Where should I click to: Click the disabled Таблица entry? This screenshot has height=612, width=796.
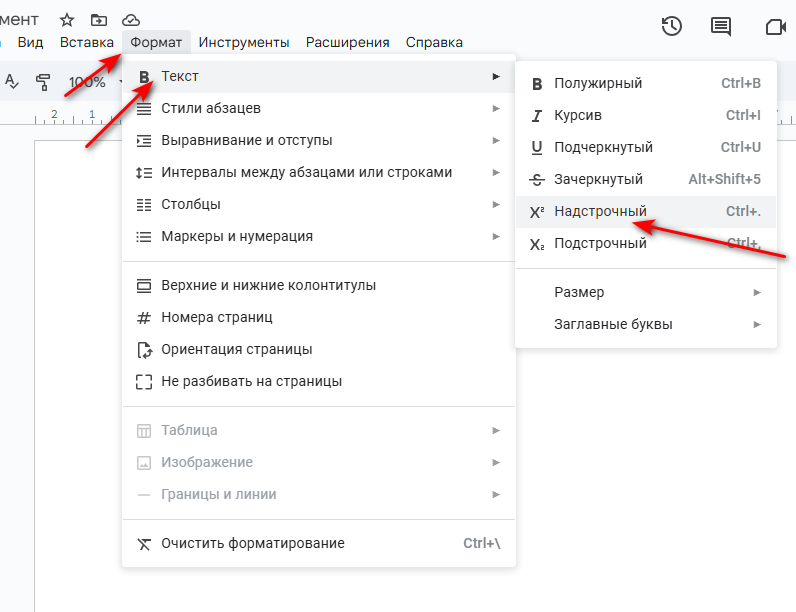[x=319, y=430]
